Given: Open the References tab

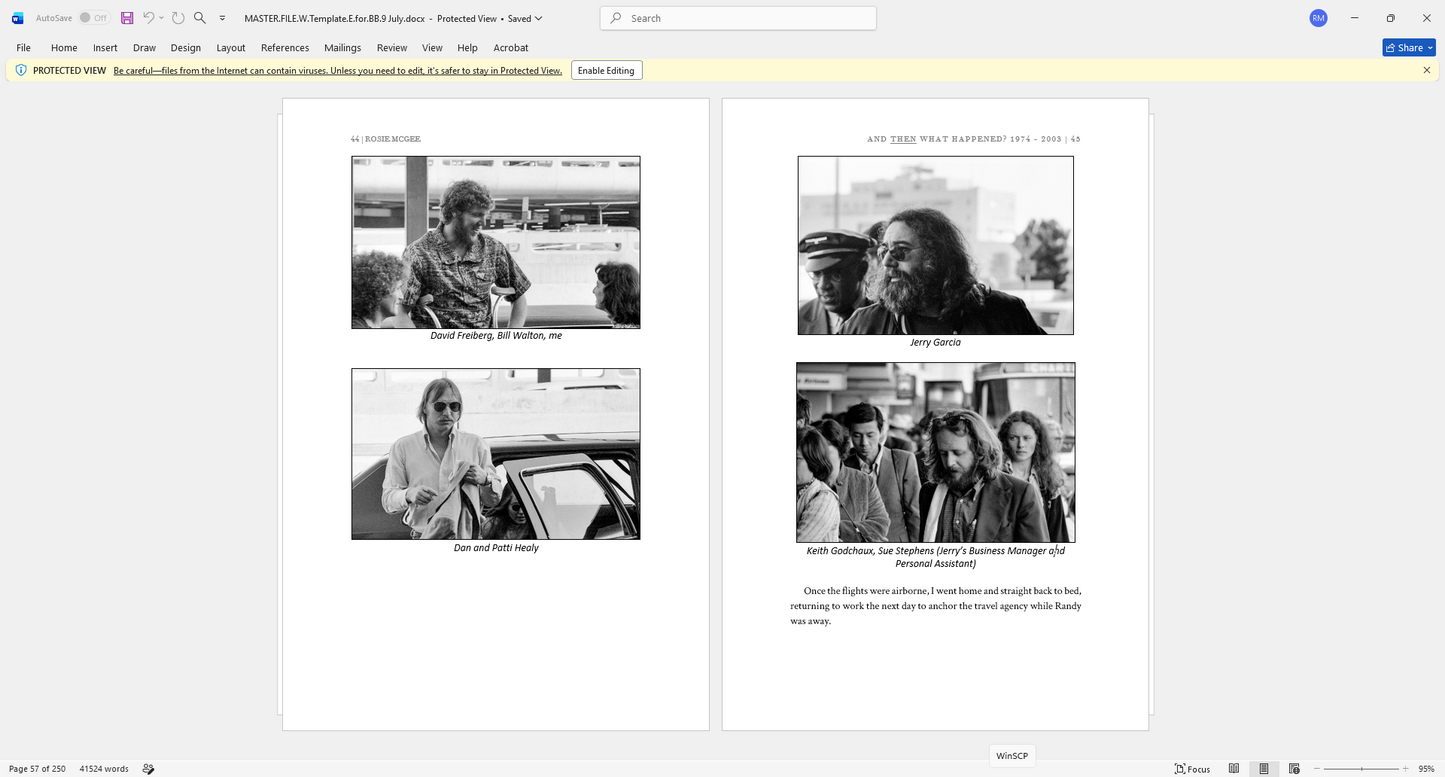Looking at the screenshot, I should (x=285, y=47).
